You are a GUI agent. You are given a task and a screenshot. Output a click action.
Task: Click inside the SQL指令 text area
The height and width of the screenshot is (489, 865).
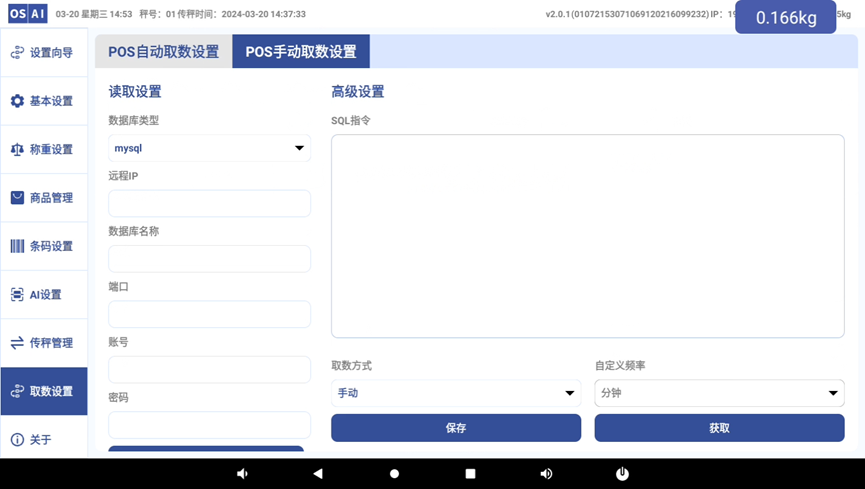click(587, 236)
